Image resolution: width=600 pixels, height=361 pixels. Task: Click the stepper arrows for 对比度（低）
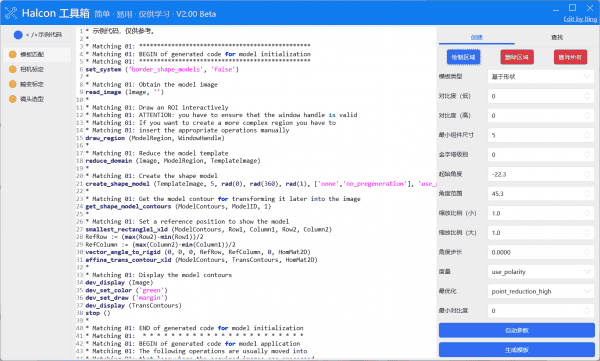tap(587, 96)
